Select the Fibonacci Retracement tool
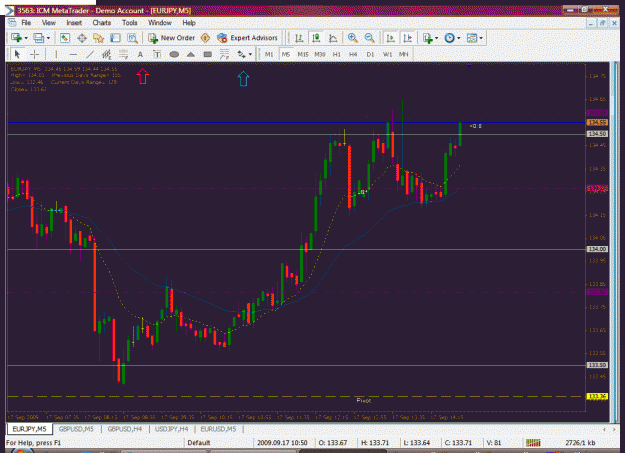 [124, 54]
